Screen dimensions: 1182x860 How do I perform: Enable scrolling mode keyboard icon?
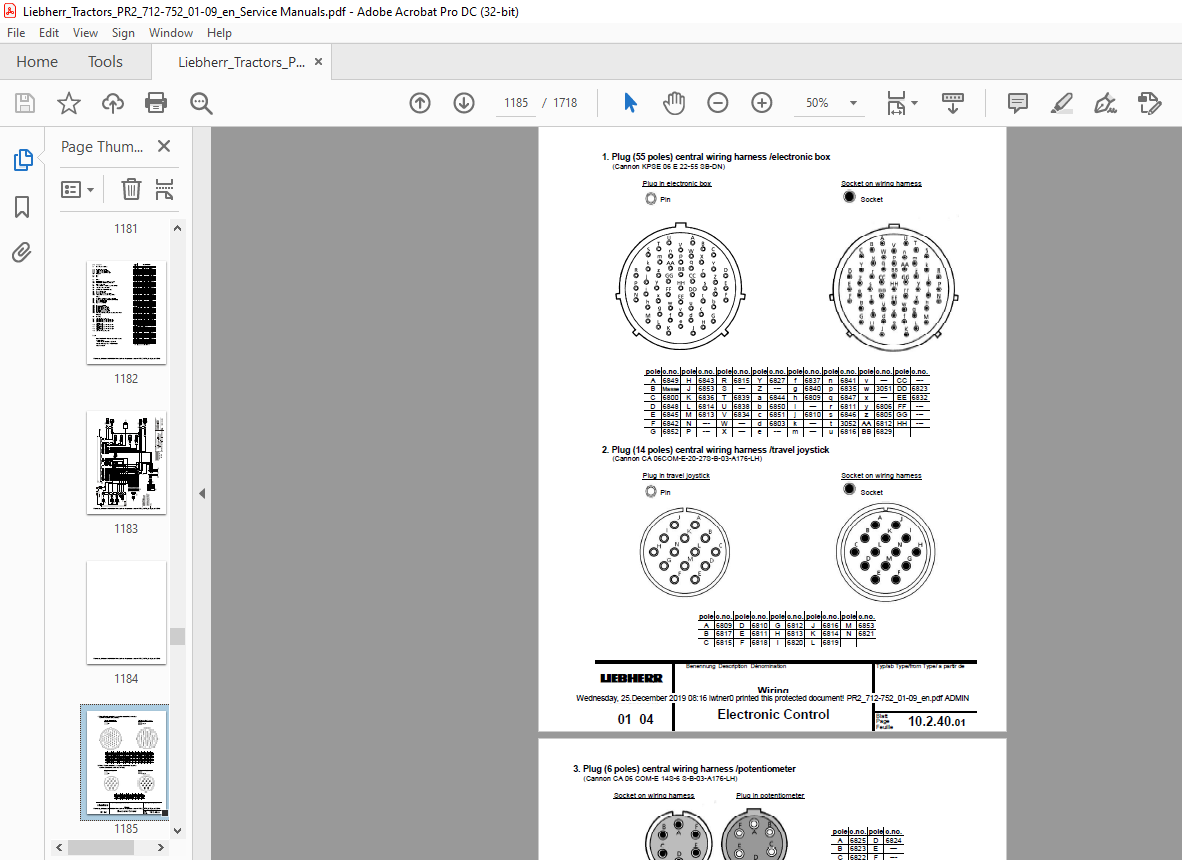click(x=953, y=103)
